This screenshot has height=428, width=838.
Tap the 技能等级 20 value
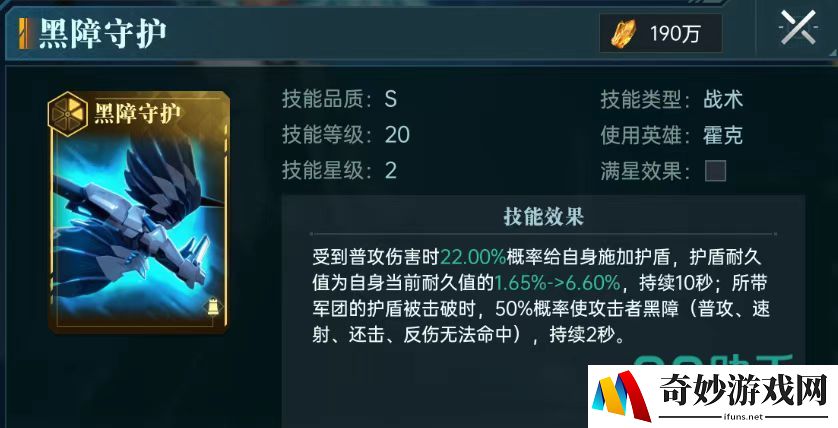[x=397, y=135]
